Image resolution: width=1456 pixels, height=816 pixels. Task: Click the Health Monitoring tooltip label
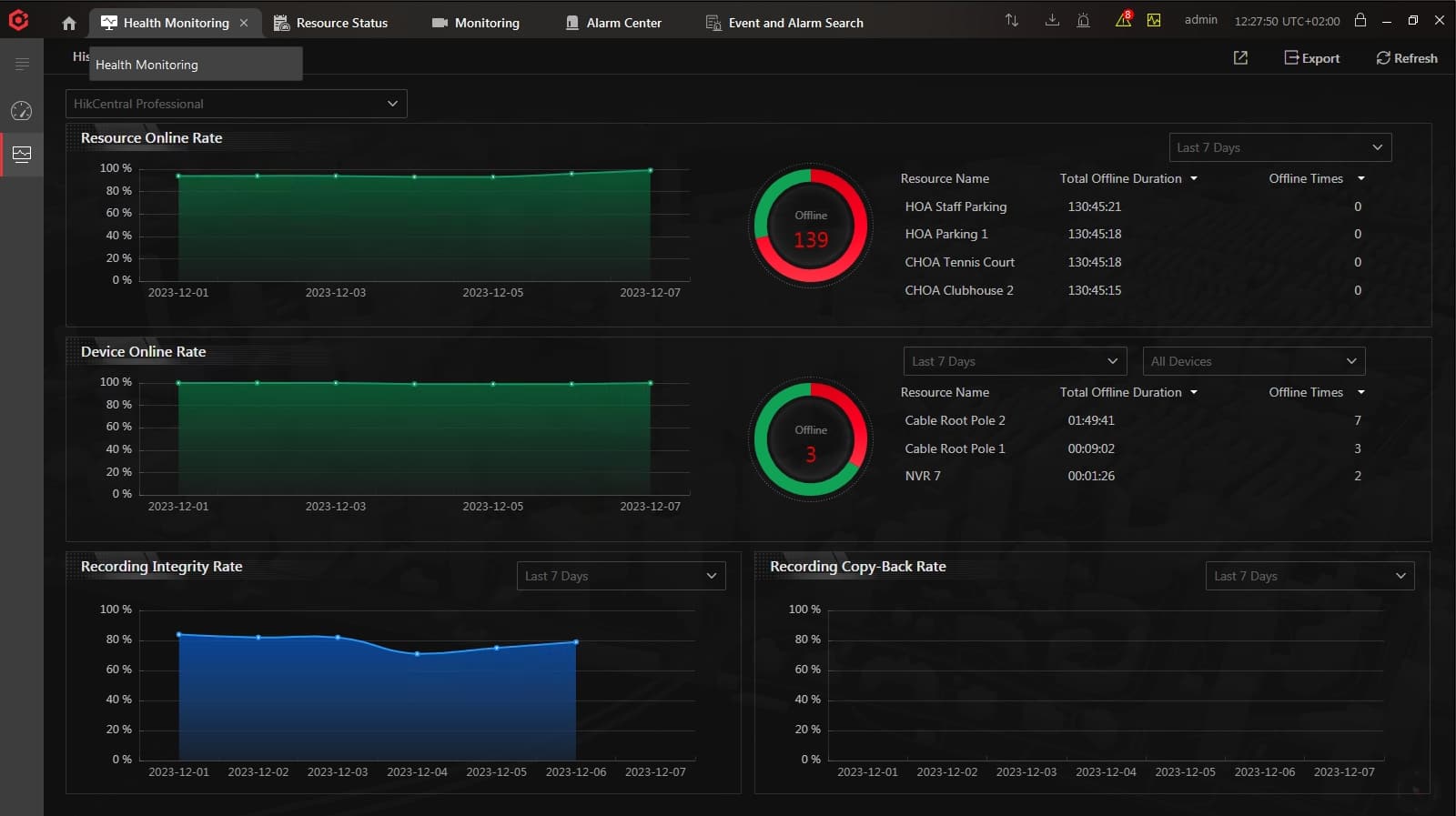pos(196,65)
